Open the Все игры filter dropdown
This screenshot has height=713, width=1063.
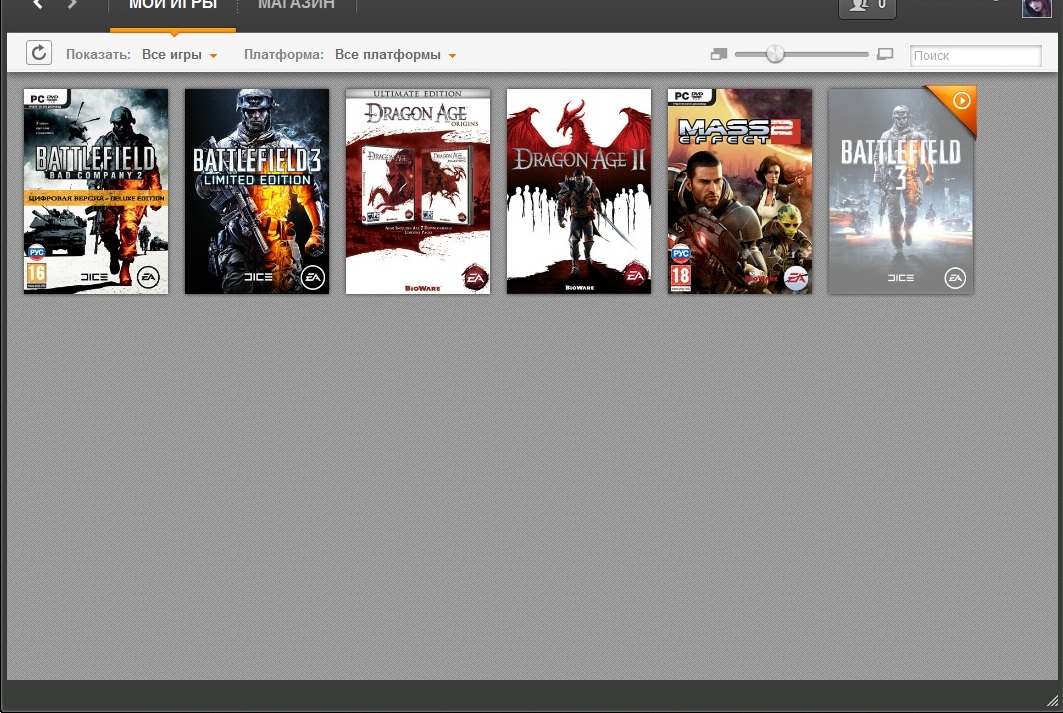[180, 55]
